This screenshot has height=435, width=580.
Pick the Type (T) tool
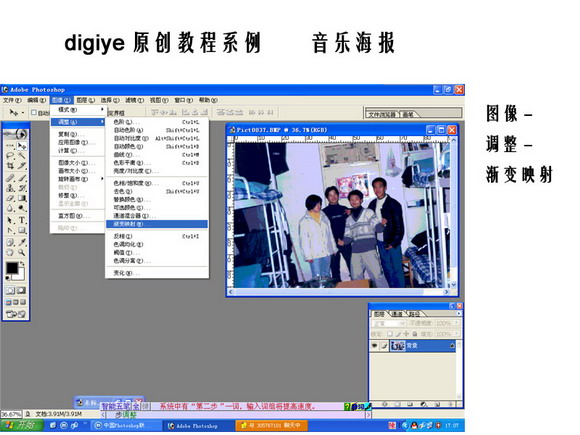tap(22, 220)
